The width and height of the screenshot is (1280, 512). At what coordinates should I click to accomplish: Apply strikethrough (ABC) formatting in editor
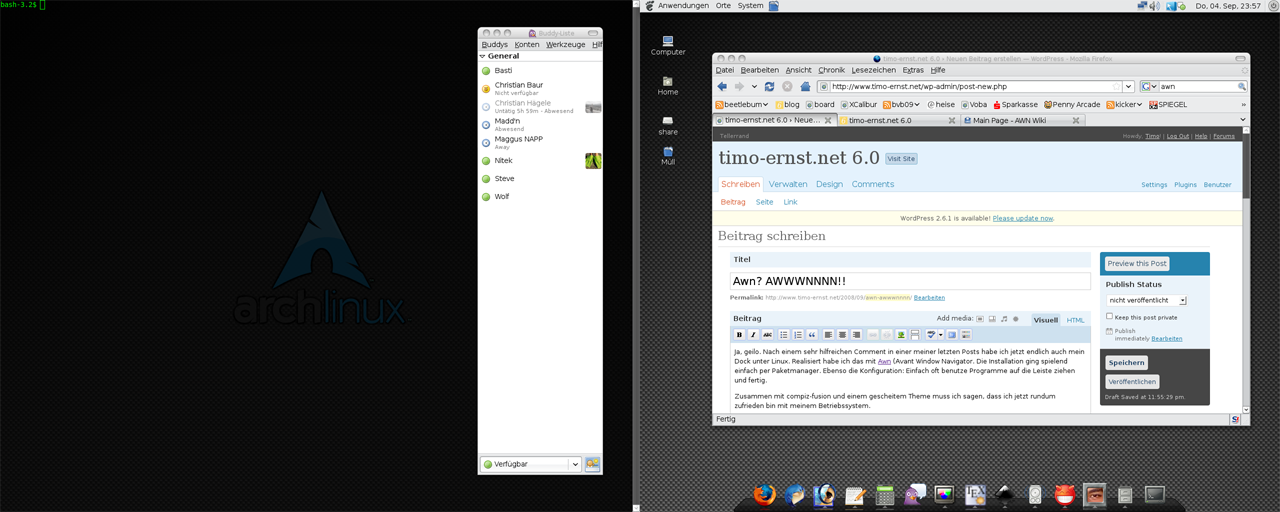[767, 335]
